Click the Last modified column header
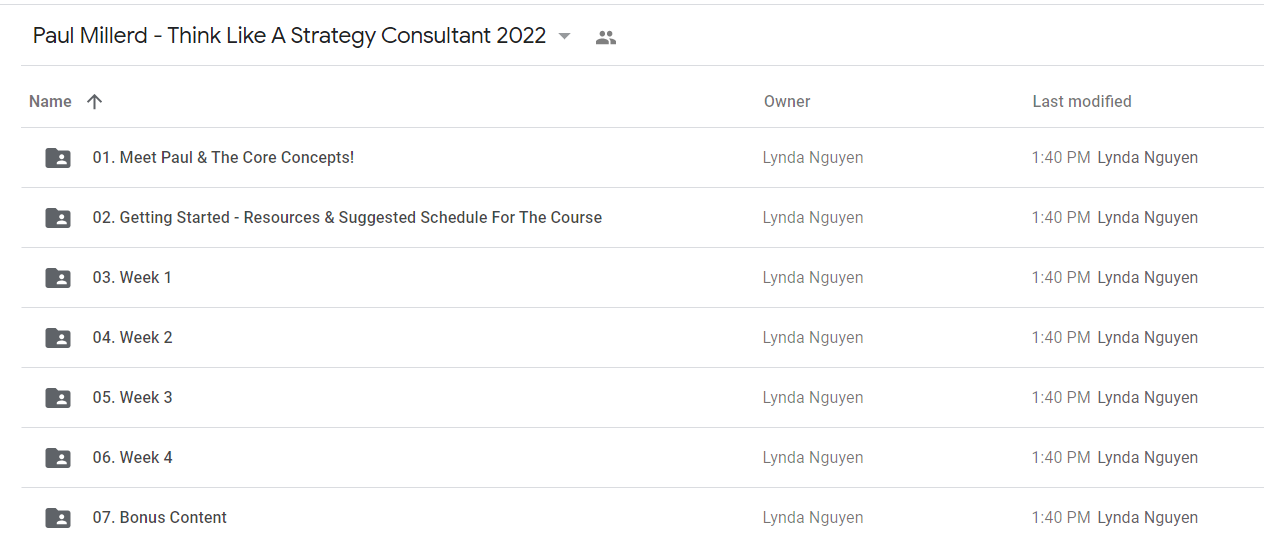 coord(1082,101)
